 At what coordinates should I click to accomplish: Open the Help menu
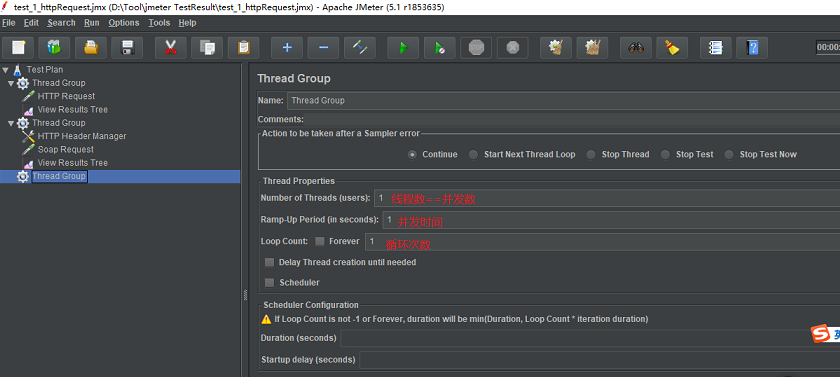(x=188, y=22)
